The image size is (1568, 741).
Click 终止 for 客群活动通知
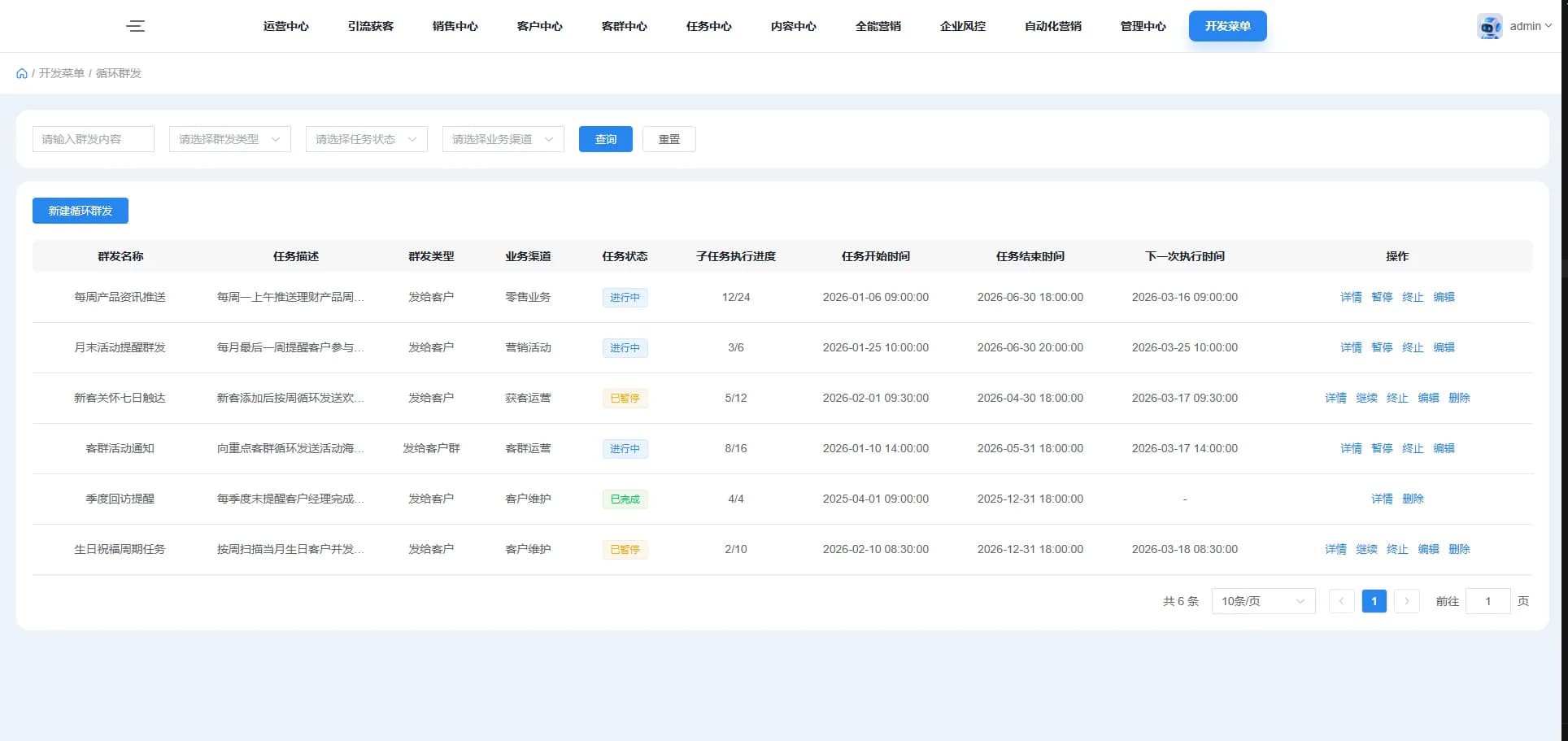(1413, 448)
